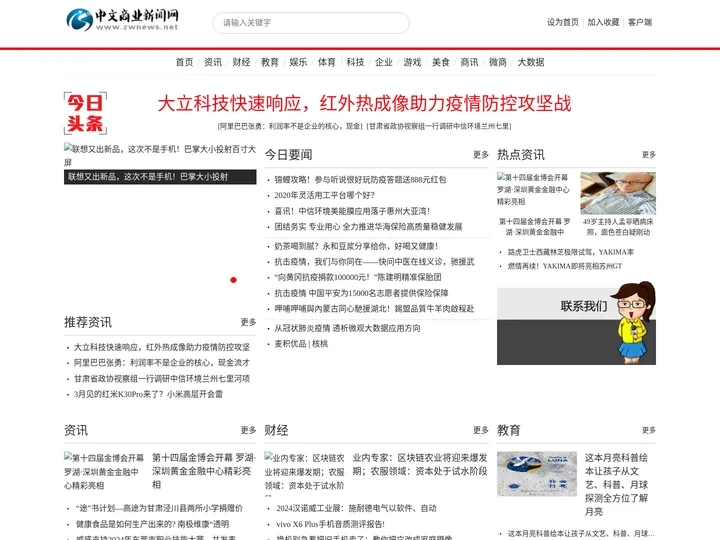Open recommended item 3月见的红米K30Pro来了
The width and height of the screenshot is (720, 540).
[148, 394]
